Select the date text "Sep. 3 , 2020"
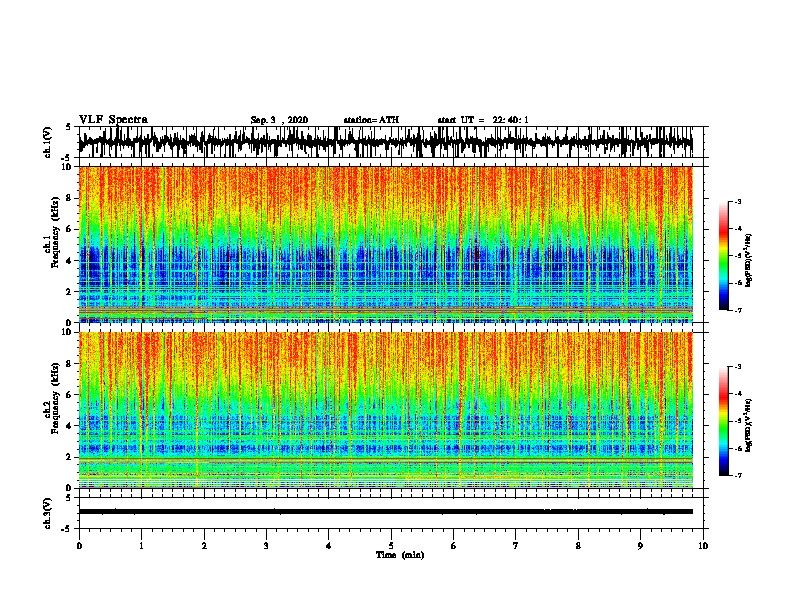792x612 pixels. (x=279, y=120)
